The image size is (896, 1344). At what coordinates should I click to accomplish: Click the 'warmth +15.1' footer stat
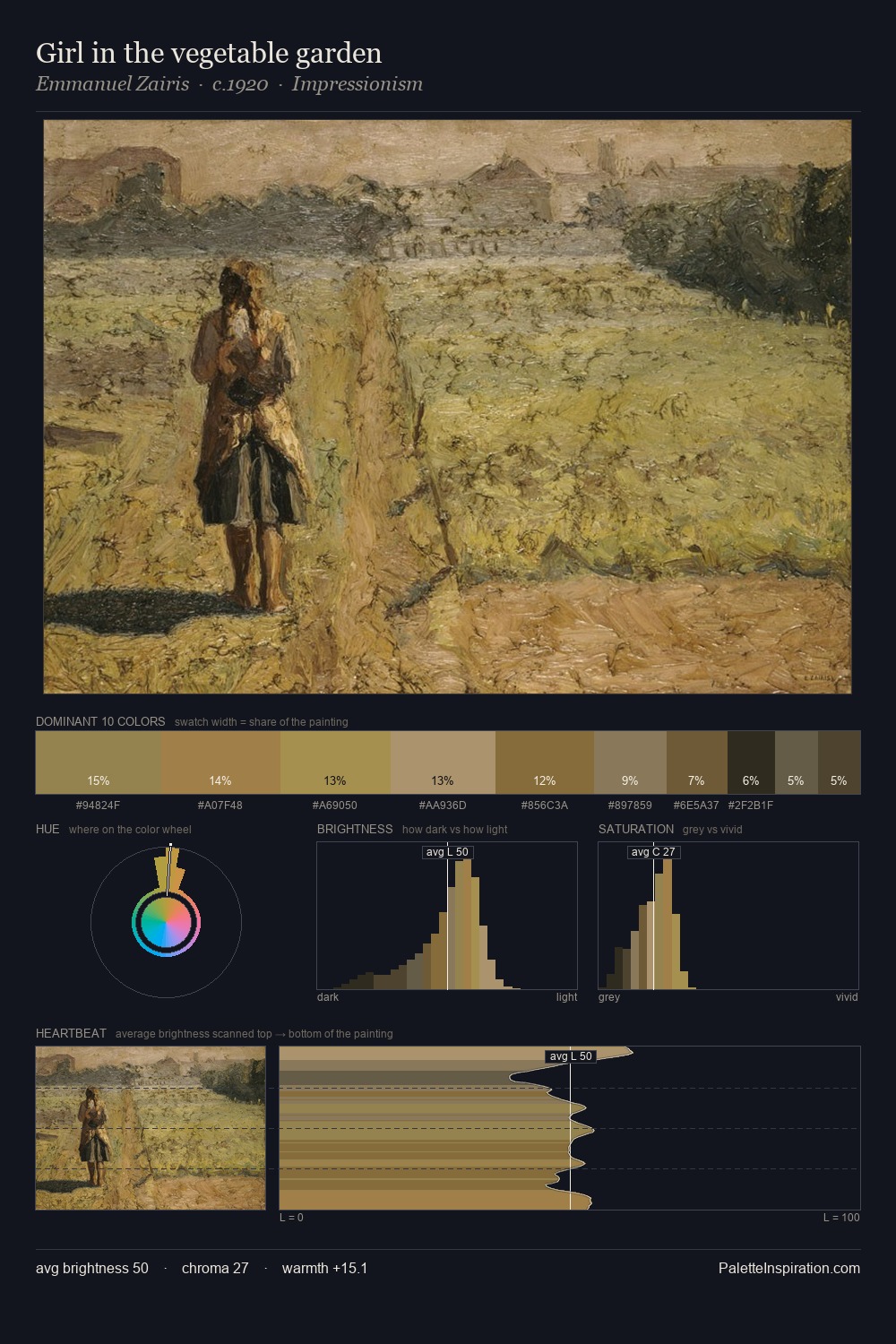coord(324,1268)
